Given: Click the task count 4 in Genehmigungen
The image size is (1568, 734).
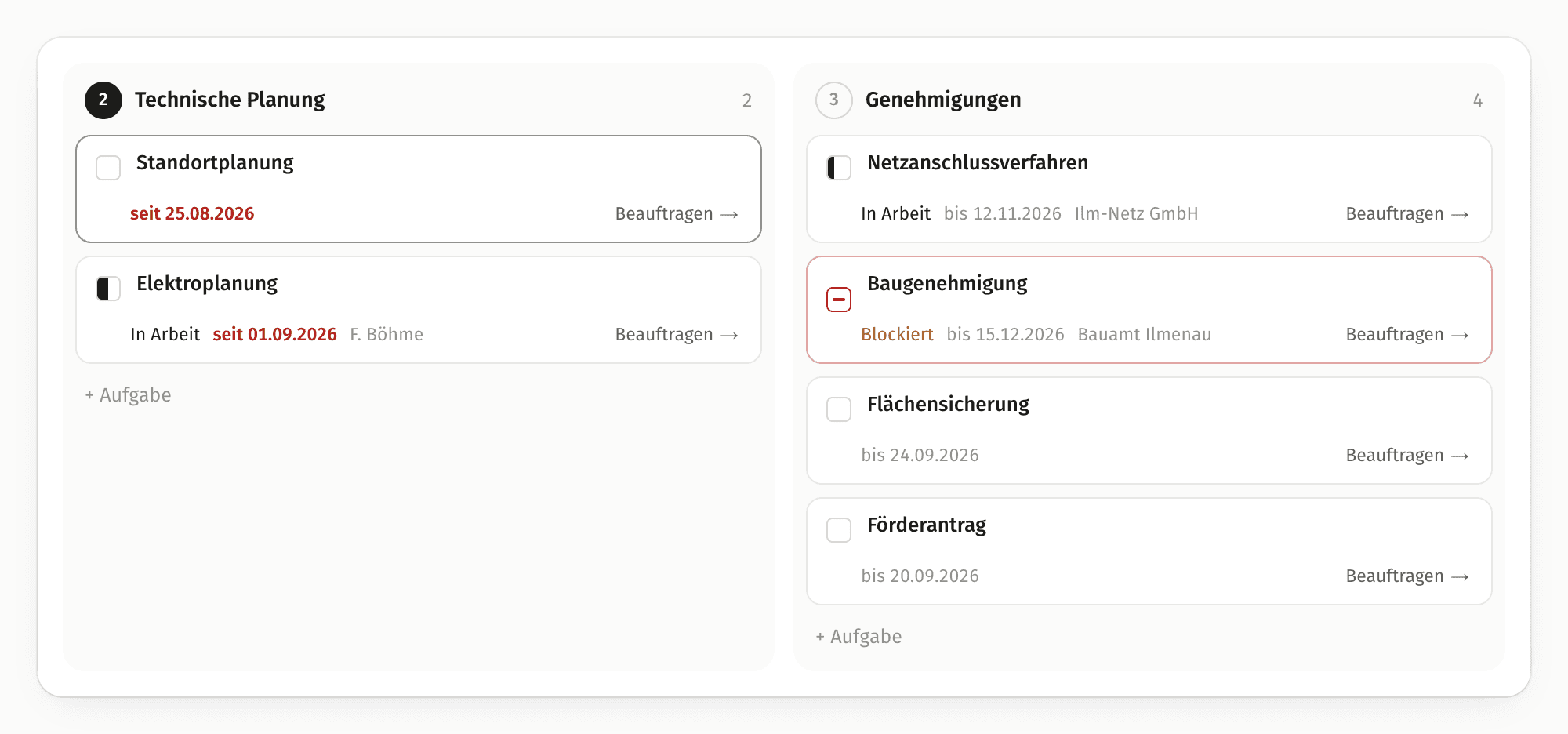Looking at the screenshot, I should (x=1478, y=100).
